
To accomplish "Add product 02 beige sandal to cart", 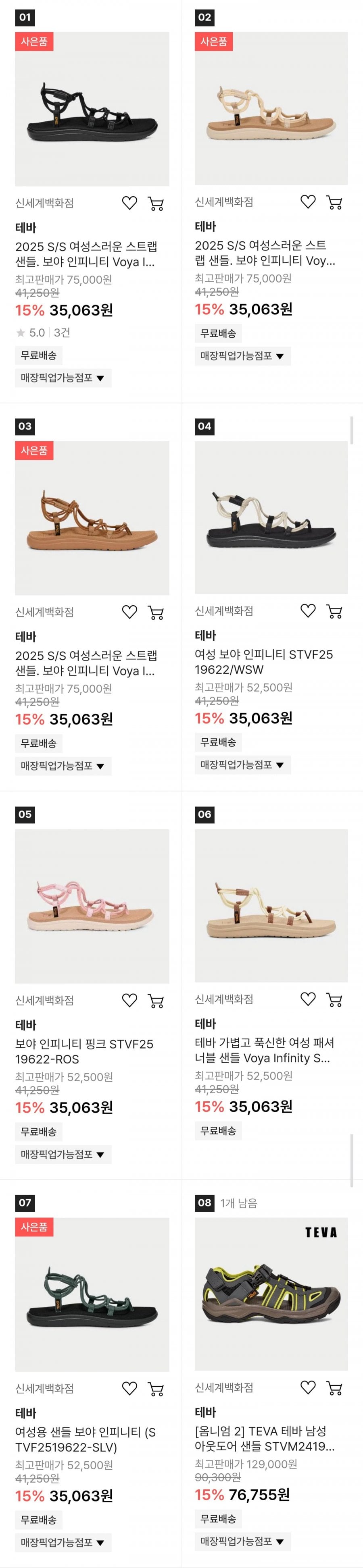I will tap(334, 203).
